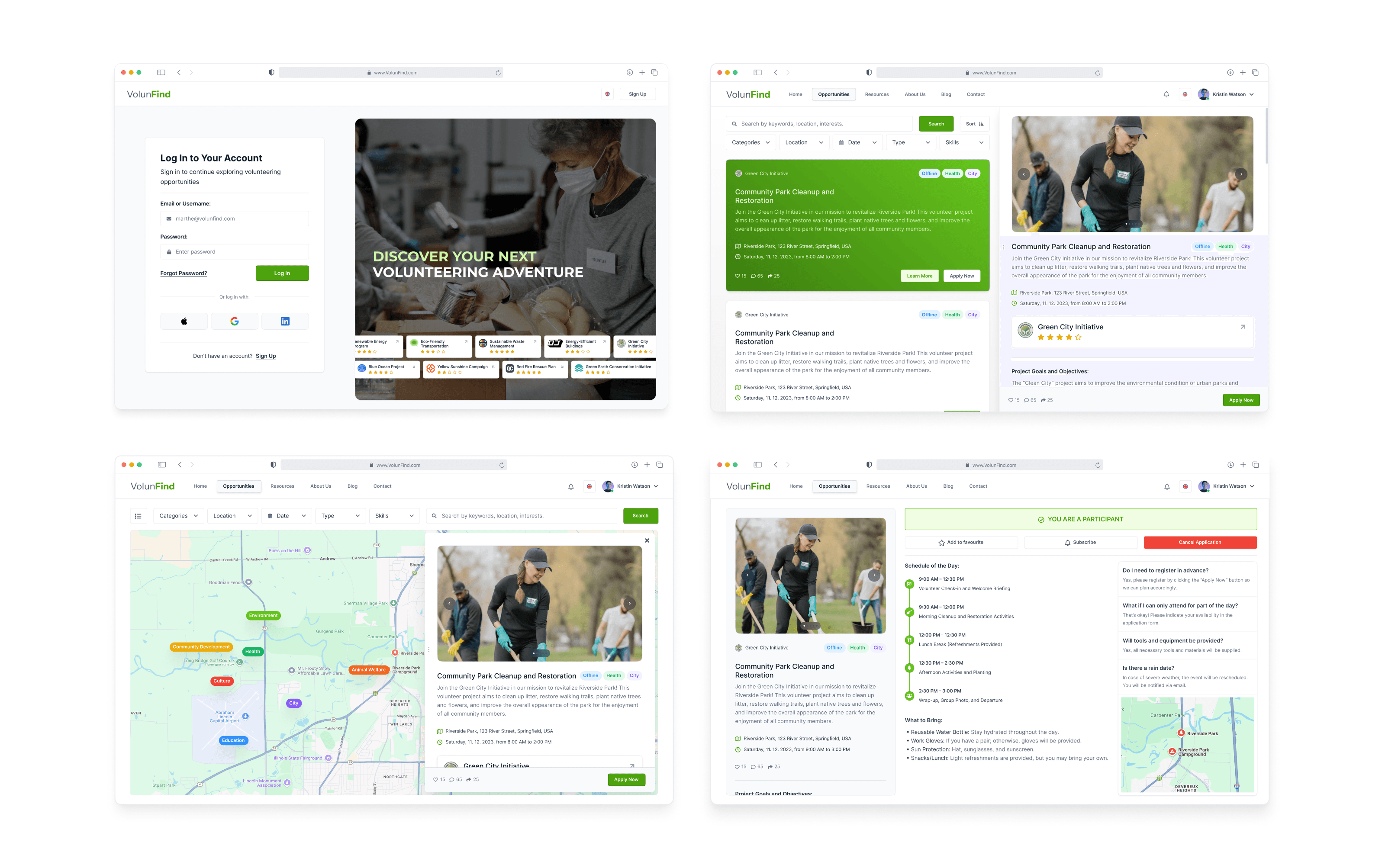Click the red Cancel Application button
Screen dimensions: 1385x868
(1199, 543)
